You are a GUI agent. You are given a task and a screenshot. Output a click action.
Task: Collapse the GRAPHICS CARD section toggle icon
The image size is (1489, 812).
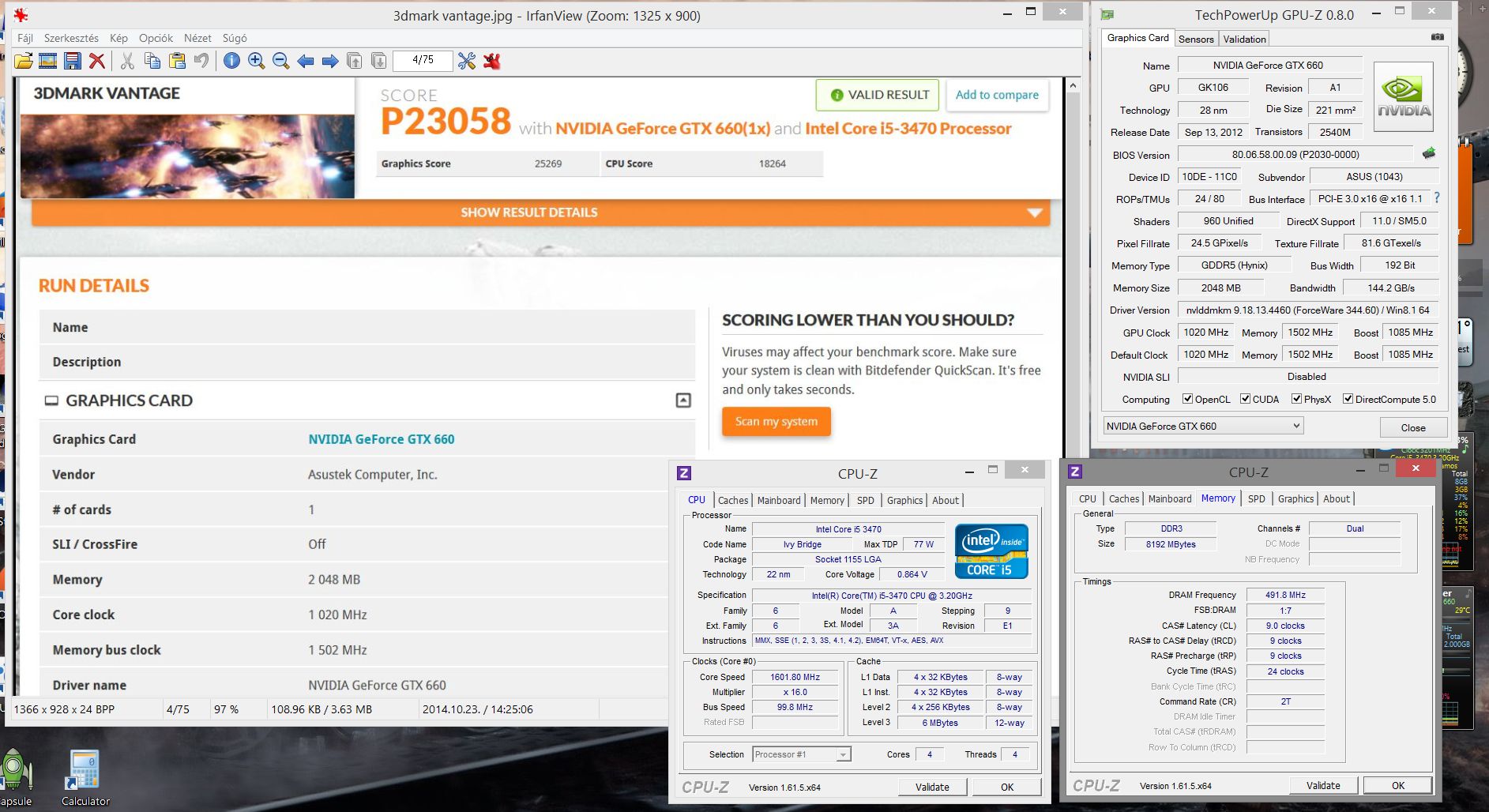pyautogui.click(x=683, y=400)
